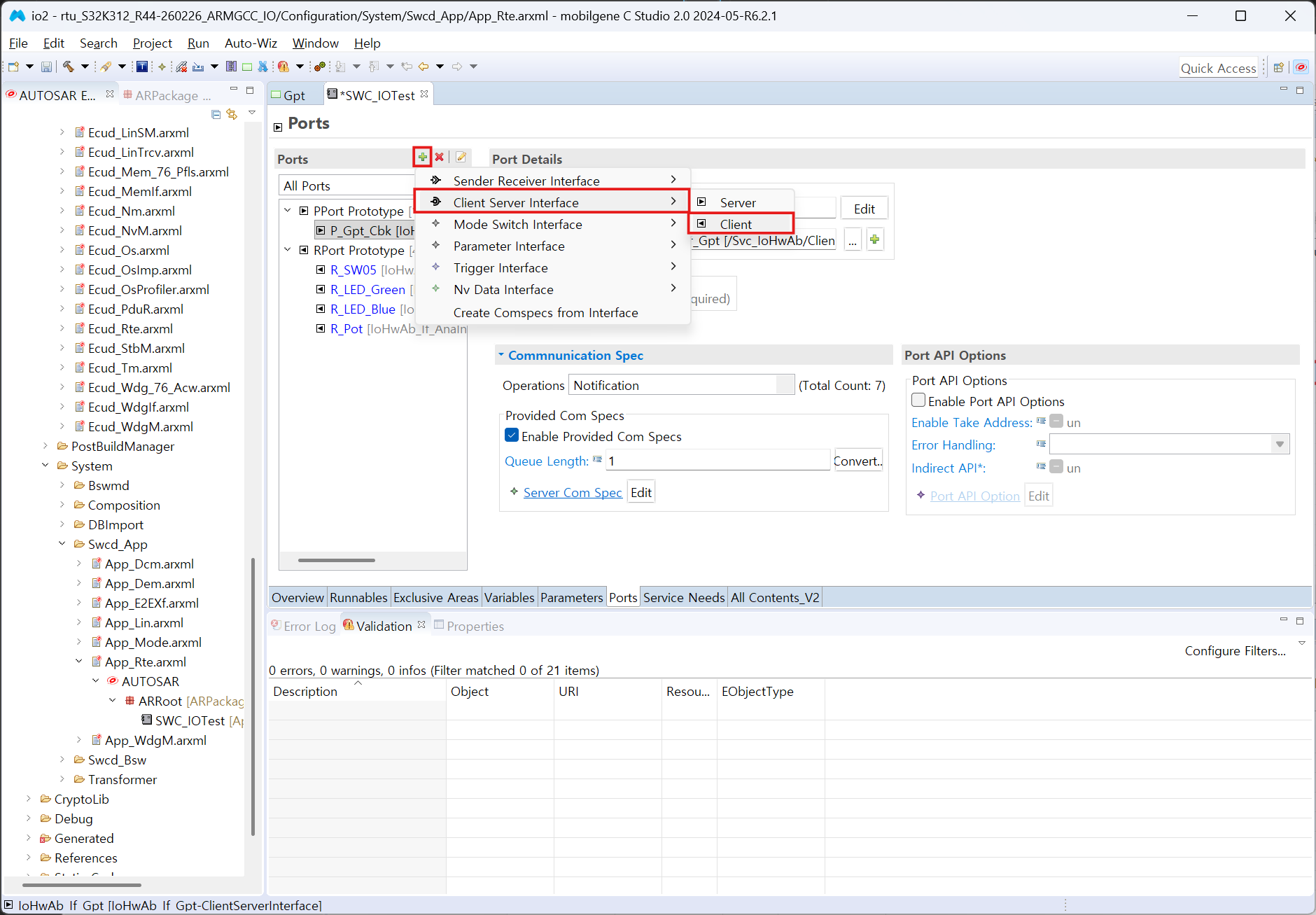
Task: Click the red X Delete Port icon
Action: (440, 157)
